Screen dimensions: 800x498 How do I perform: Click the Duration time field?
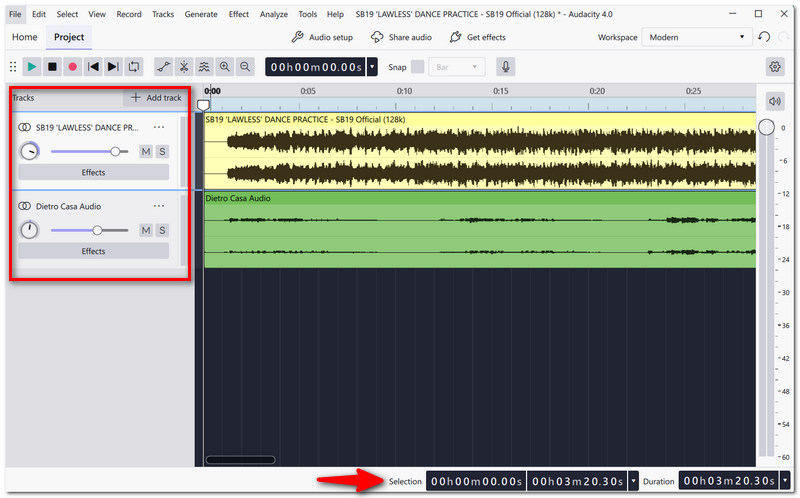coord(729,481)
